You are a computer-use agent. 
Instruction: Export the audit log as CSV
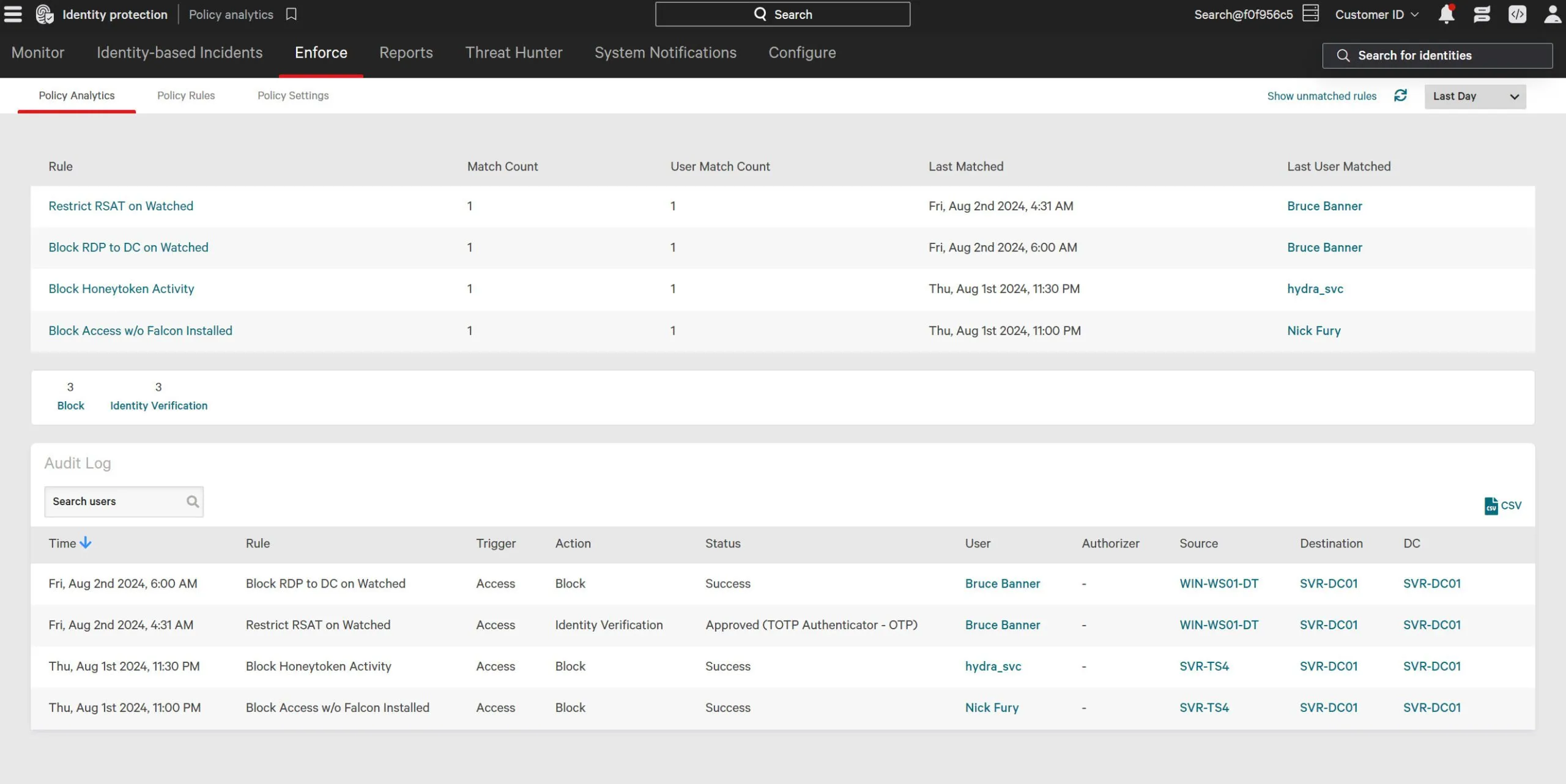(x=1502, y=506)
